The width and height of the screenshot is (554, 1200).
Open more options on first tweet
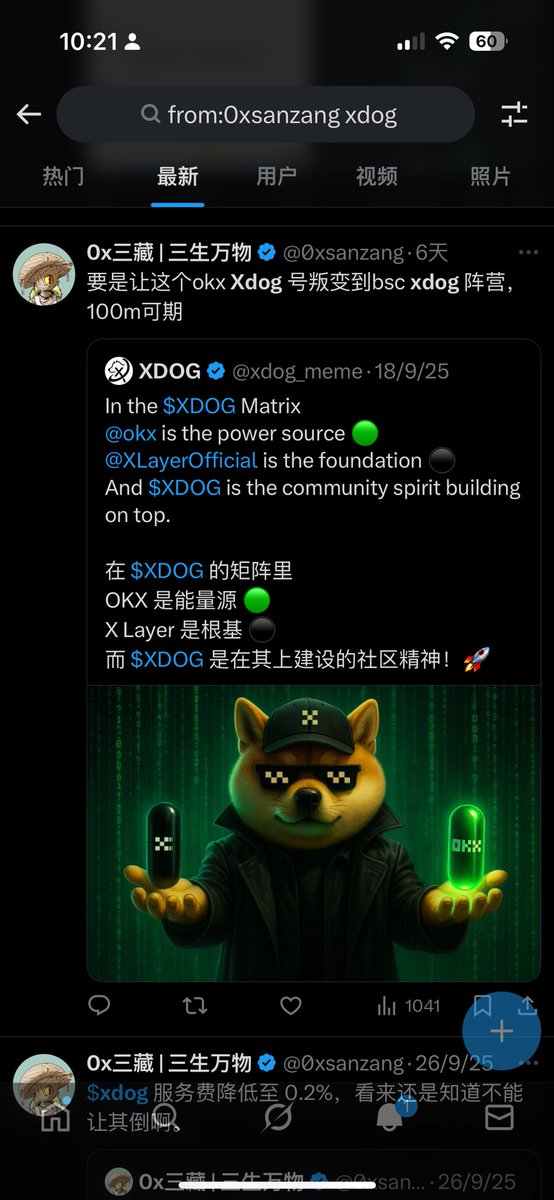click(528, 253)
